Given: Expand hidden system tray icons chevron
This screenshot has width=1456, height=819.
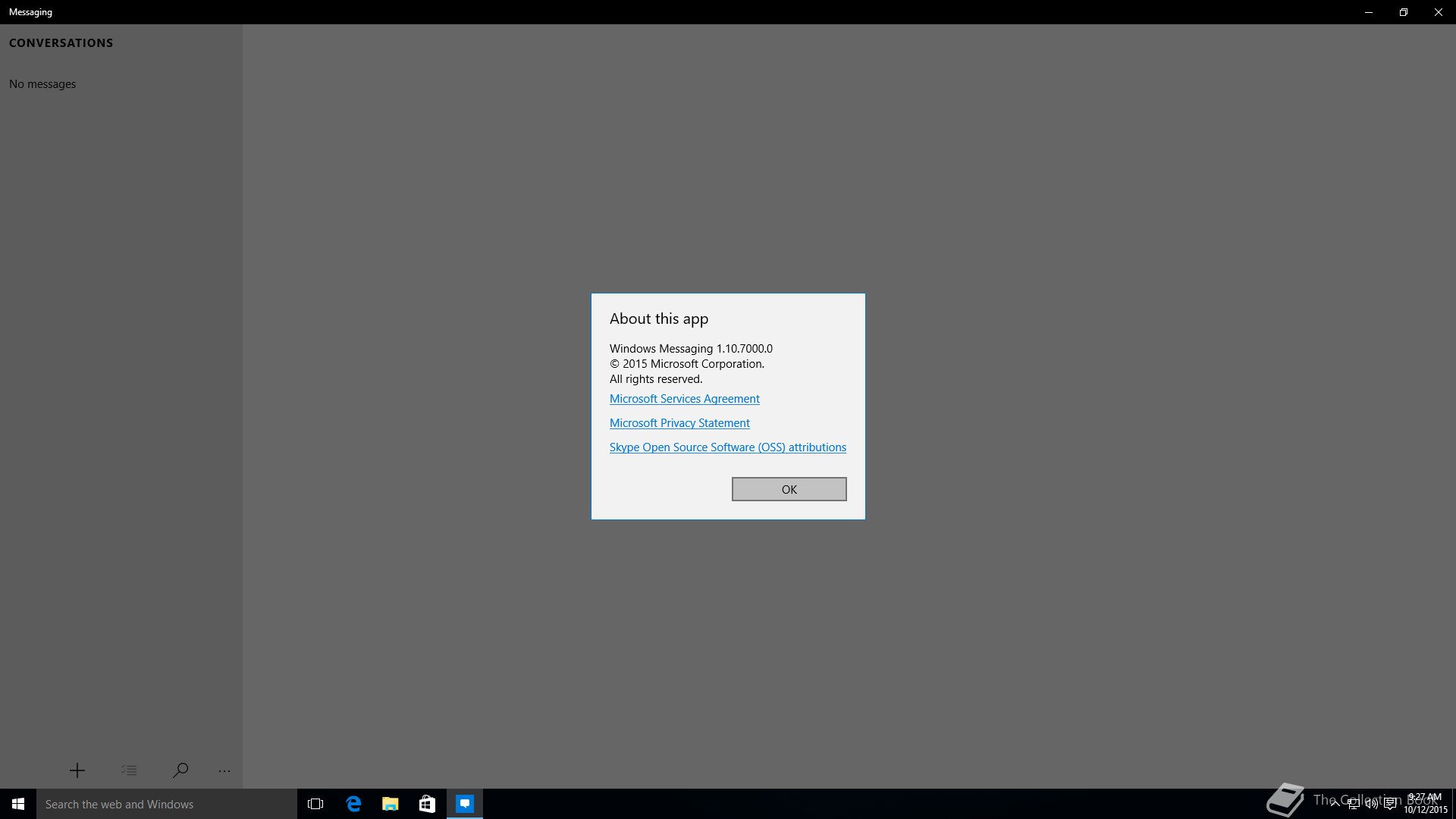Looking at the screenshot, I should pyautogui.click(x=1335, y=804).
